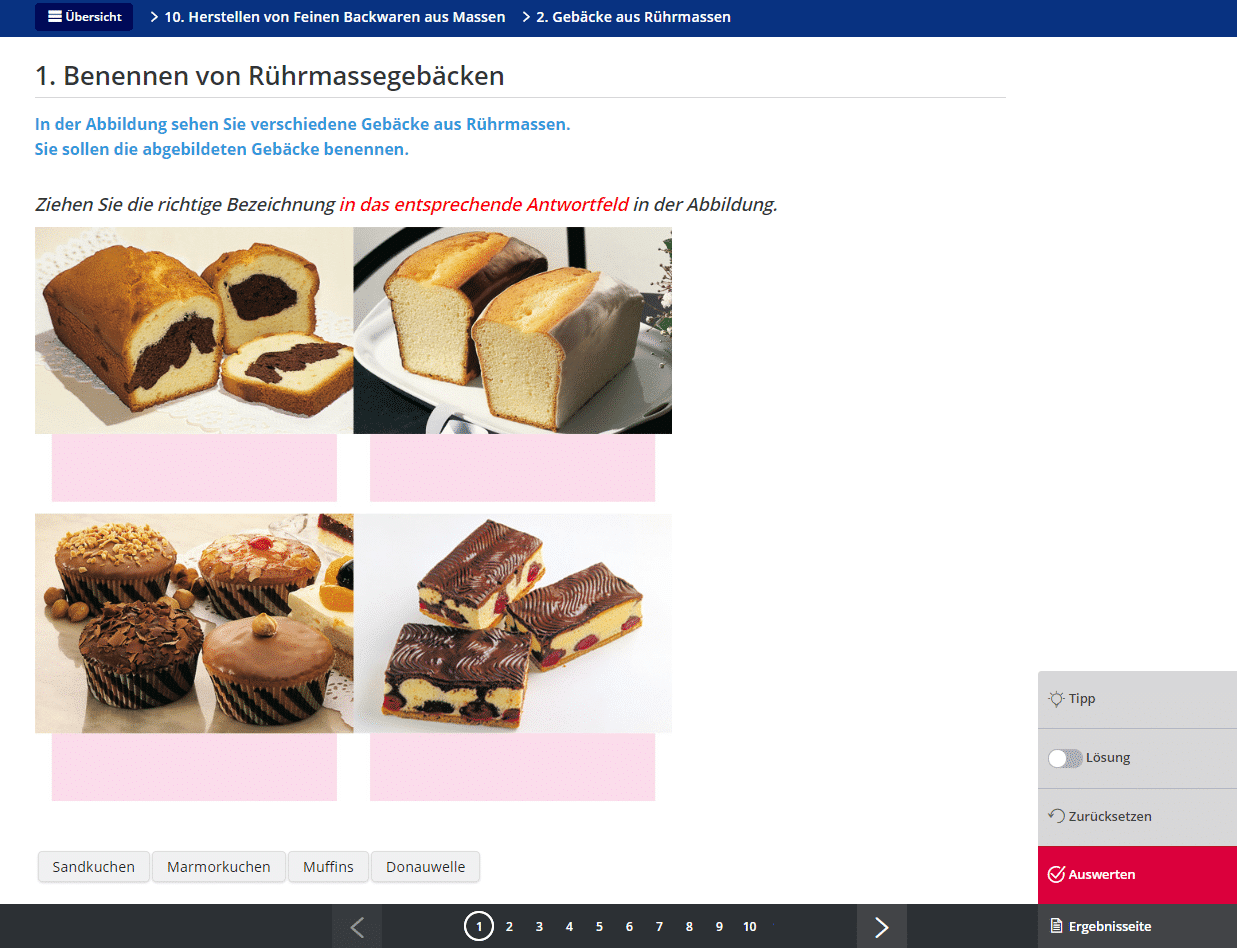Pick the Marmorkuchen answer chip
Screen dimensions: 1237x948
[219, 867]
